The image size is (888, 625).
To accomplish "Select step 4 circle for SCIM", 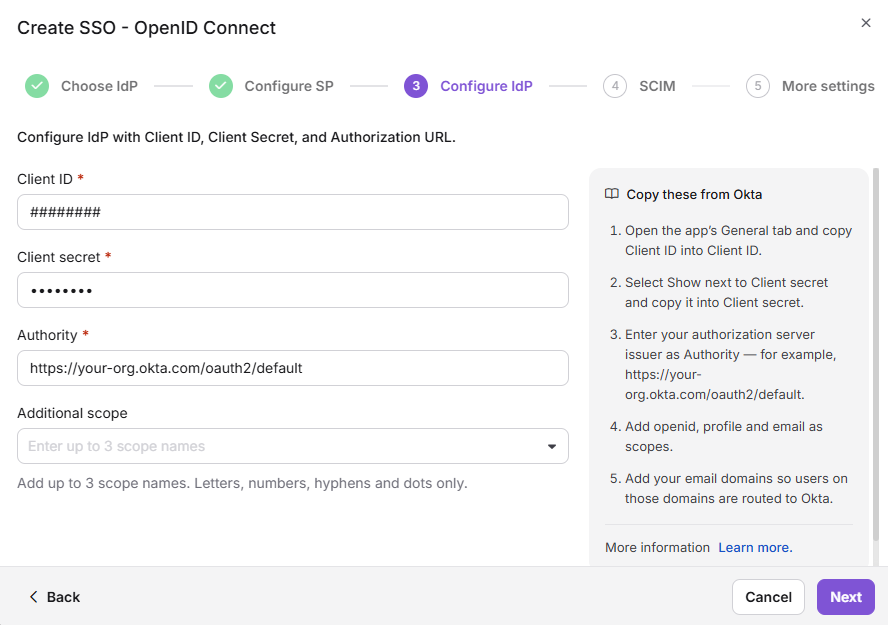I will pos(615,86).
